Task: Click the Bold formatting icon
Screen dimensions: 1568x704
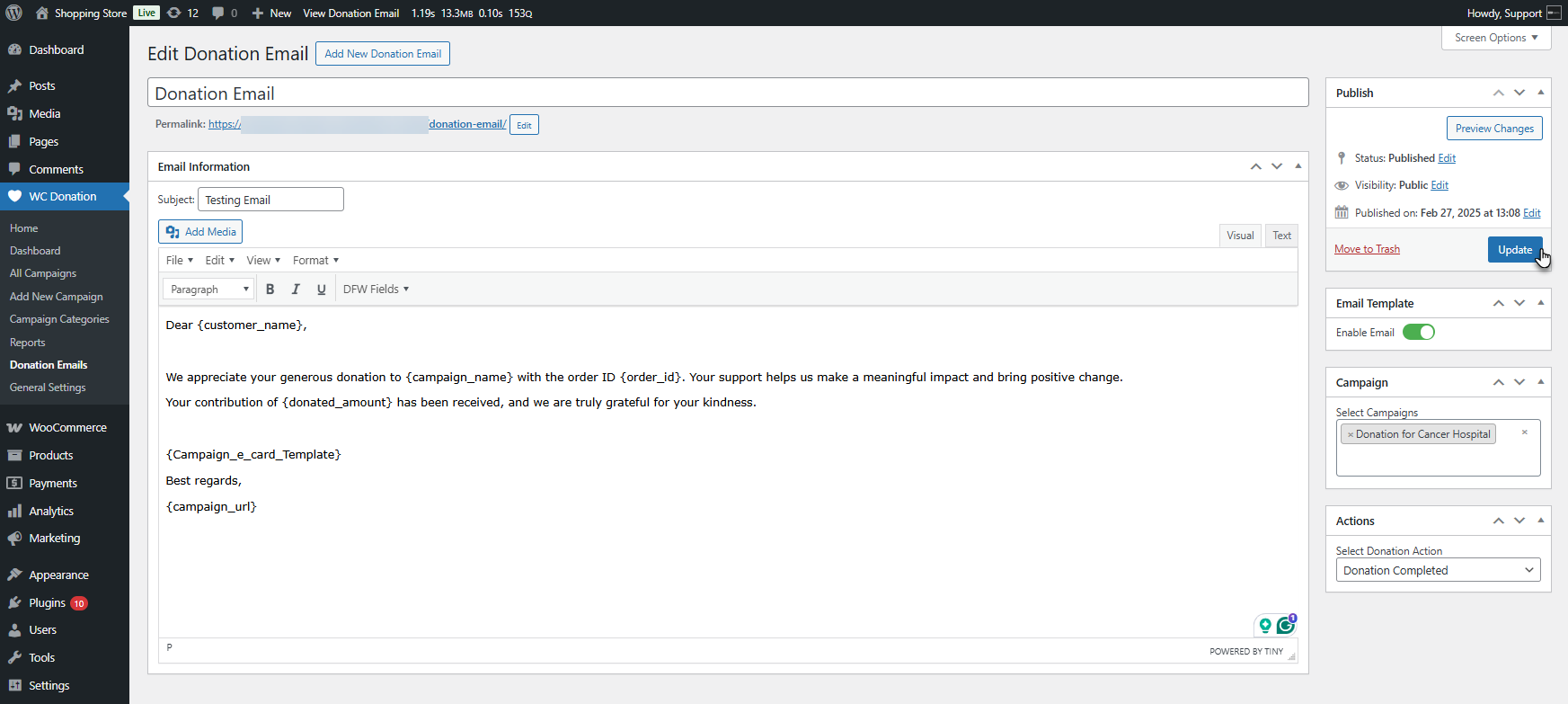Action: click(x=270, y=290)
